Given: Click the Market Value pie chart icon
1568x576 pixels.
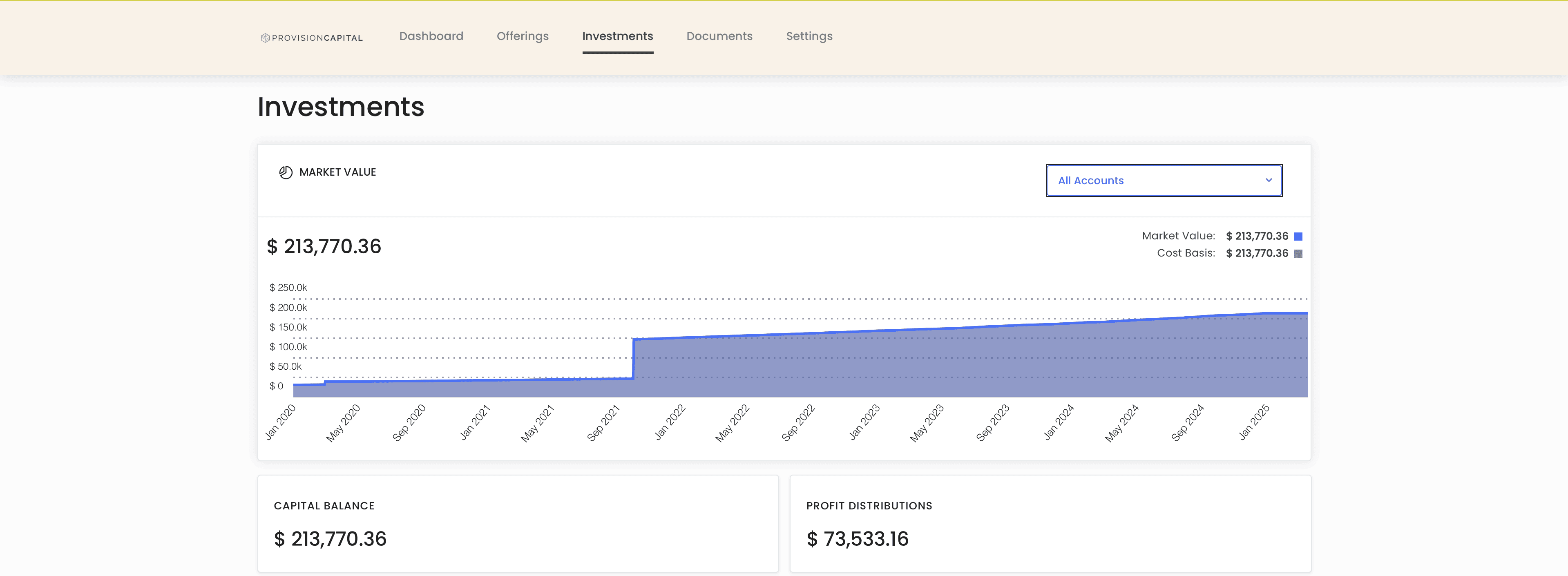Looking at the screenshot, I should [x=286, y=172].
